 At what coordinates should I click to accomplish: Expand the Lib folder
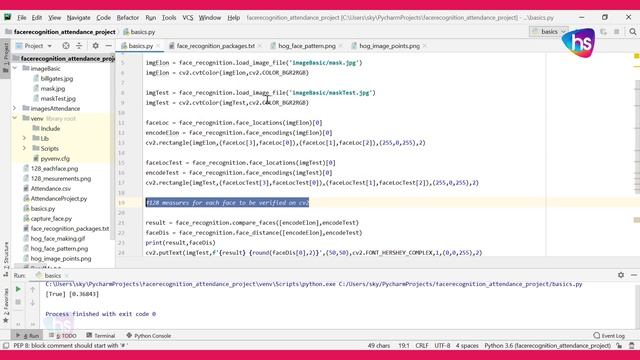(x=24, y=138)
